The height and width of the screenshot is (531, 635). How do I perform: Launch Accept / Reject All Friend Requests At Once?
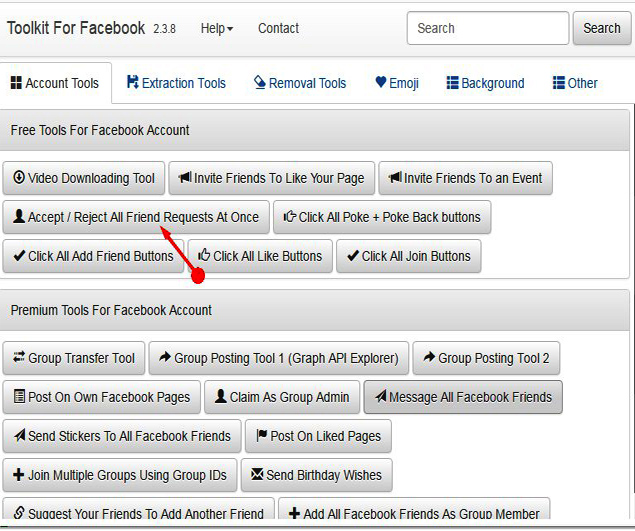tap(136, 217)
